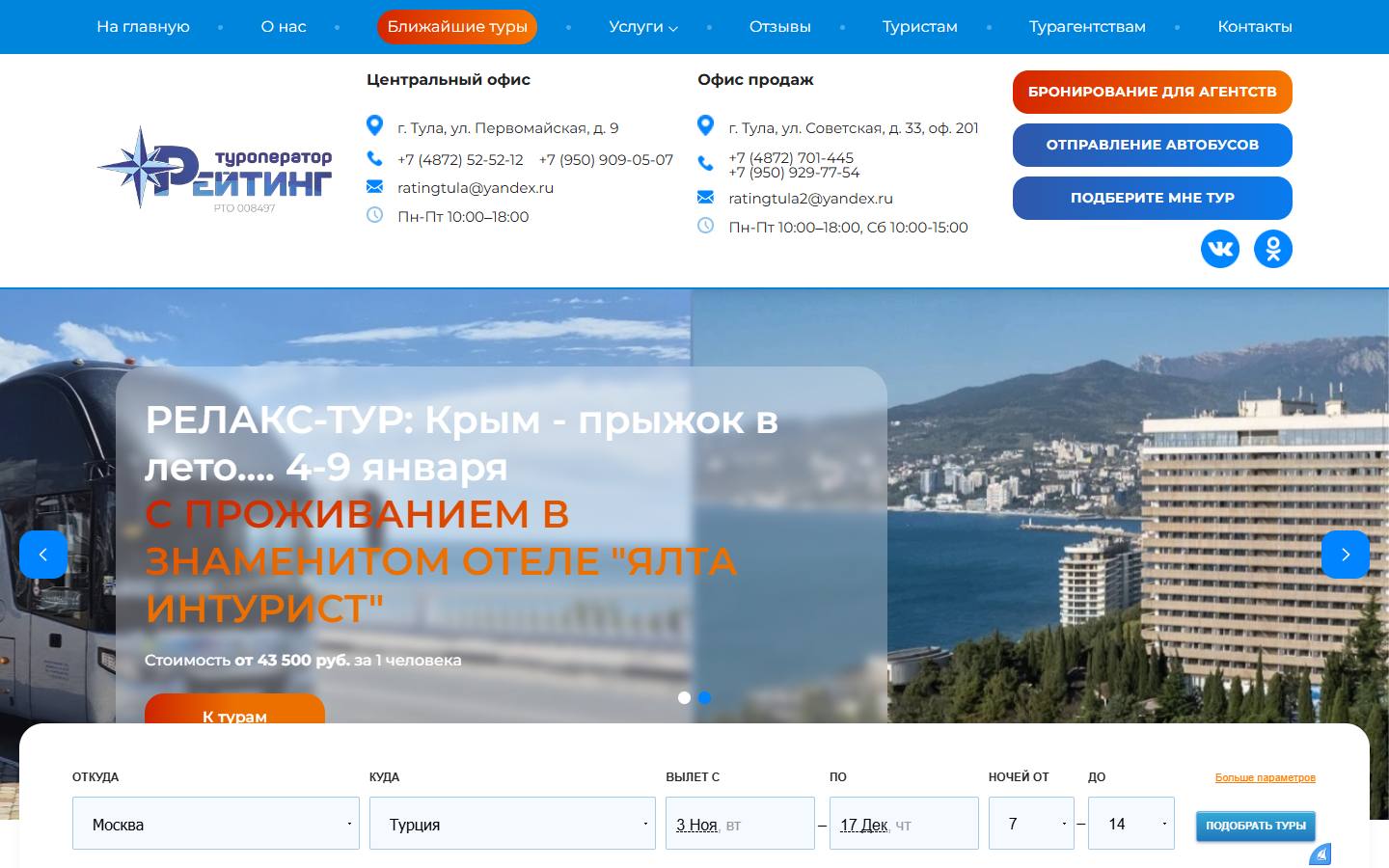
Task: Open the Больше параметров link
Action: 1266,777
